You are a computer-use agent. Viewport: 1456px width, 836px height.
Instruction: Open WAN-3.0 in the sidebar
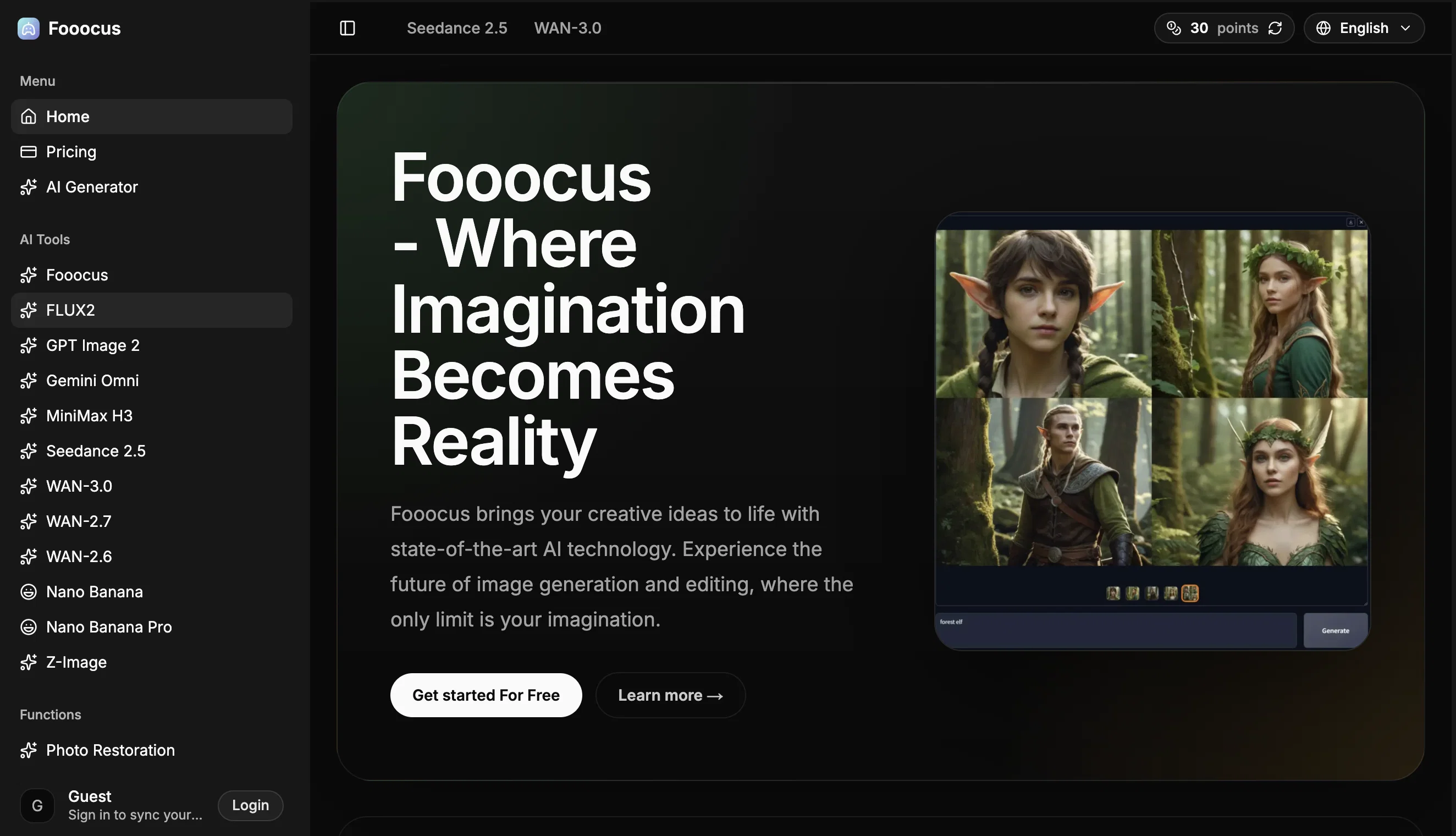pos(152,486)
